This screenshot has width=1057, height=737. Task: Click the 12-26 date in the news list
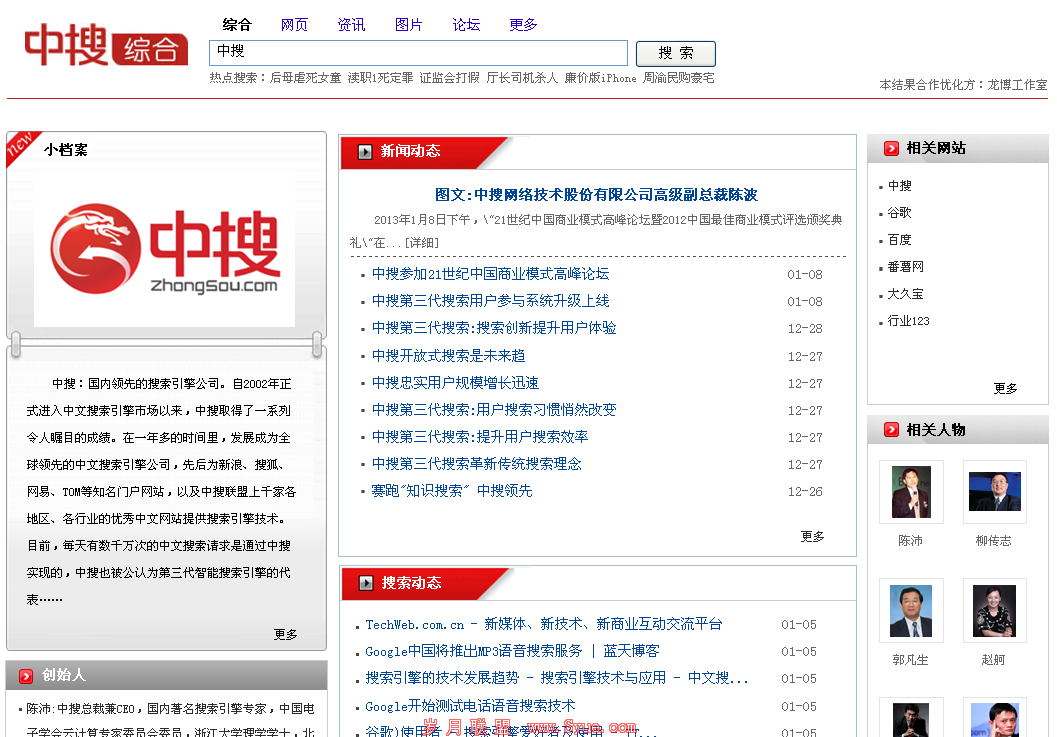[x=805, y=492]
